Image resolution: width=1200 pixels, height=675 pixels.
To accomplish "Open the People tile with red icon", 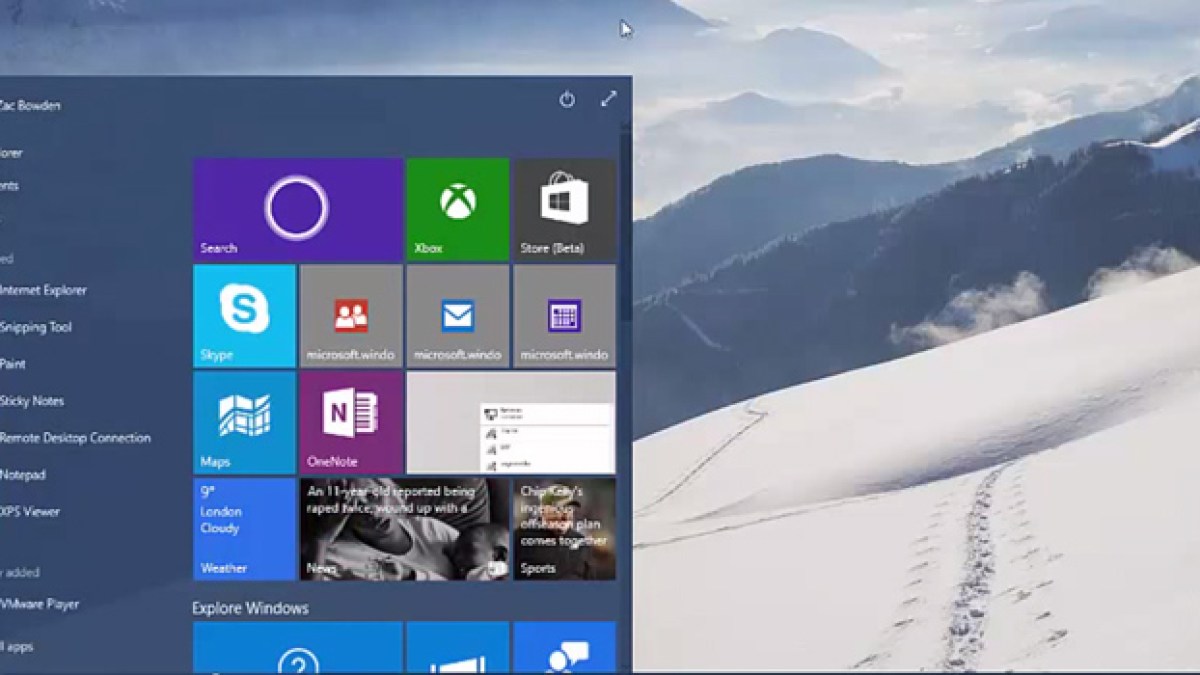I will pos(351,316).
